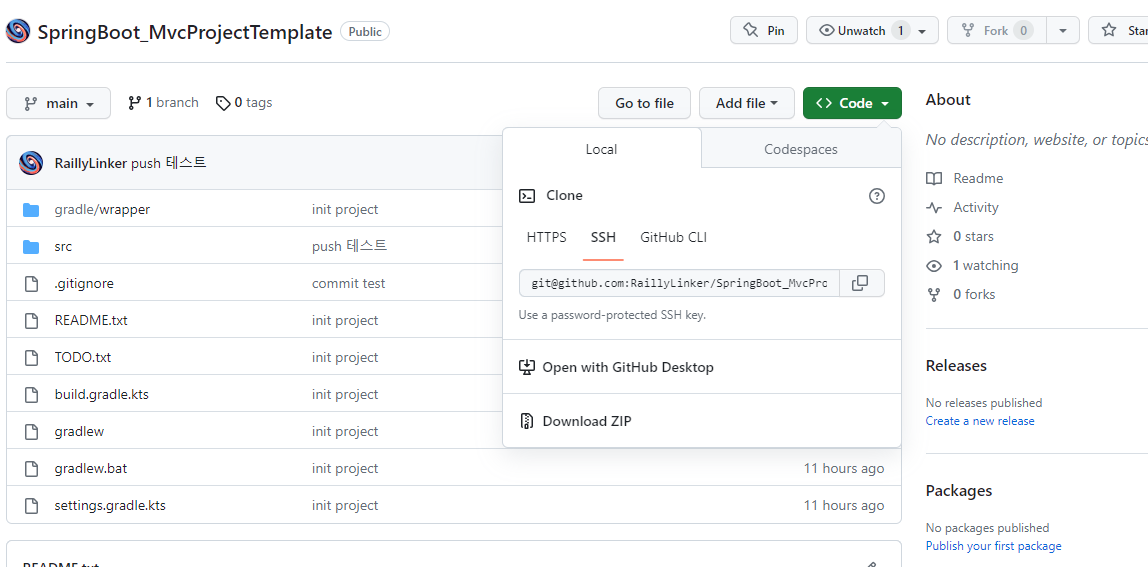Viewport: 1148px width, 567px height.
Task: Click the fork icon beside 0 forks
Action: point(933,294)
